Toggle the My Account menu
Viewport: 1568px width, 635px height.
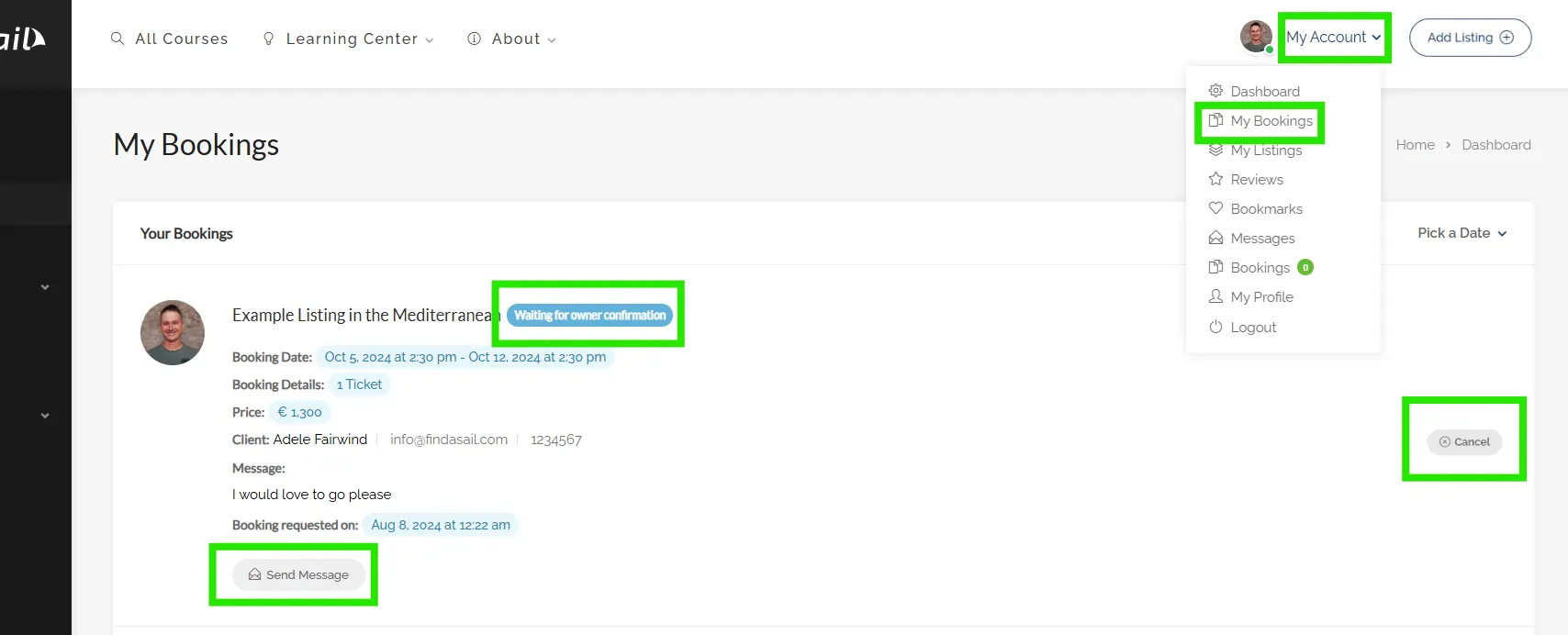(x=1333, y=38)
